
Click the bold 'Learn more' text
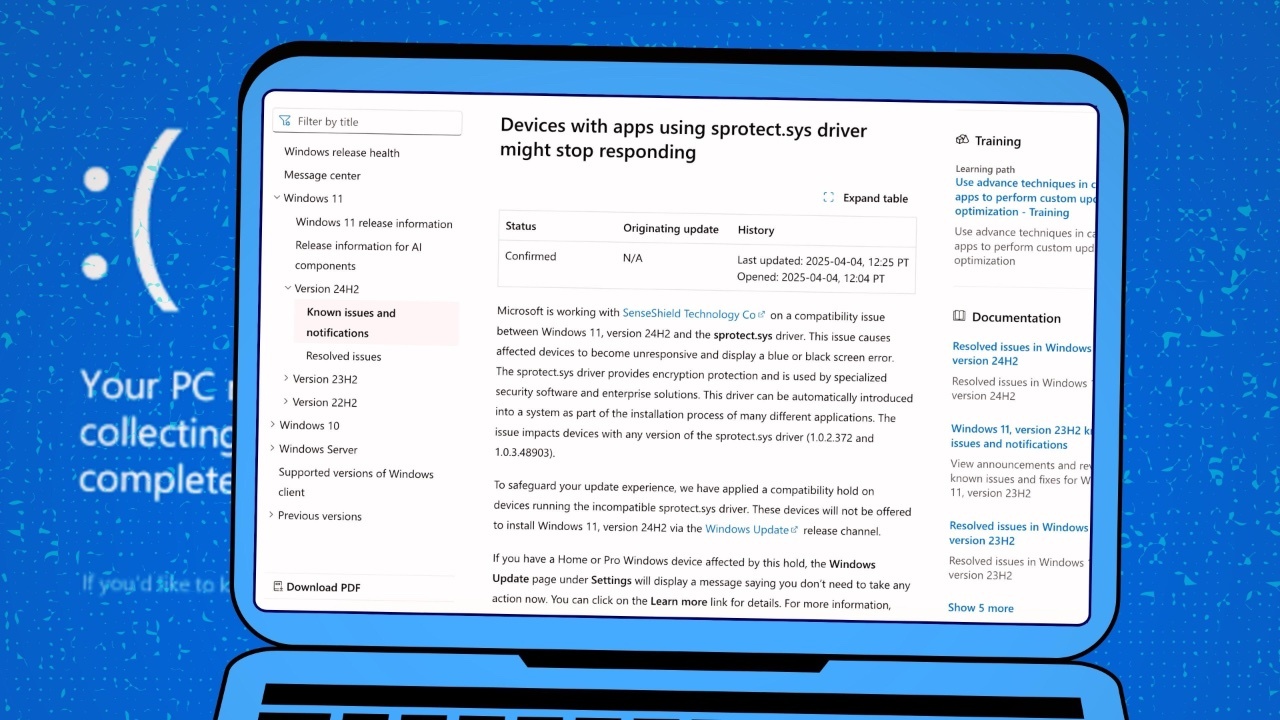coord(679,602)
